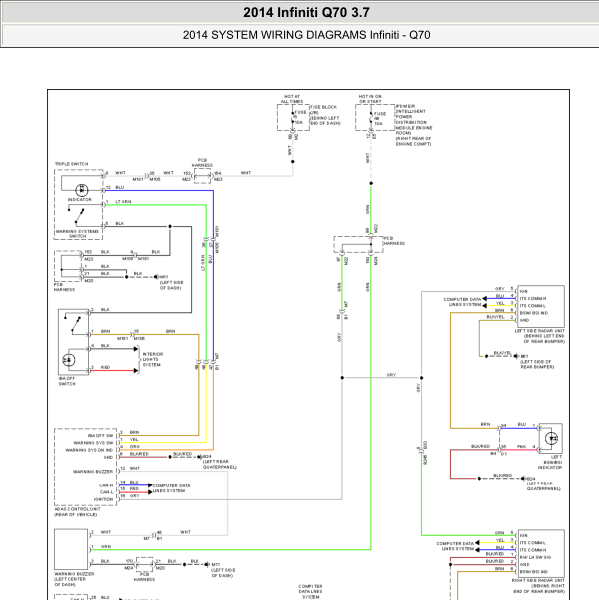Screen dimensions: 599x600
Task: Click the LED symbol inside the IBA off switch
Action: click(69, 360)
